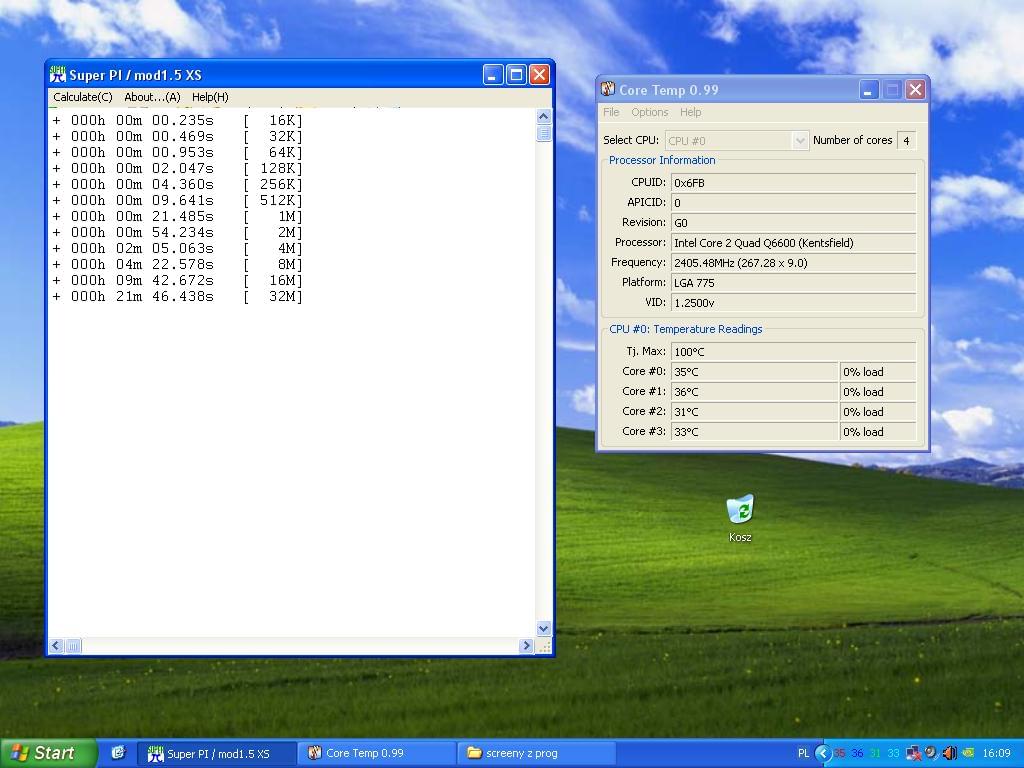Switch to 'screeny z prog' taskbar button
Screen dimensions: 1024x768
(536, 753)
